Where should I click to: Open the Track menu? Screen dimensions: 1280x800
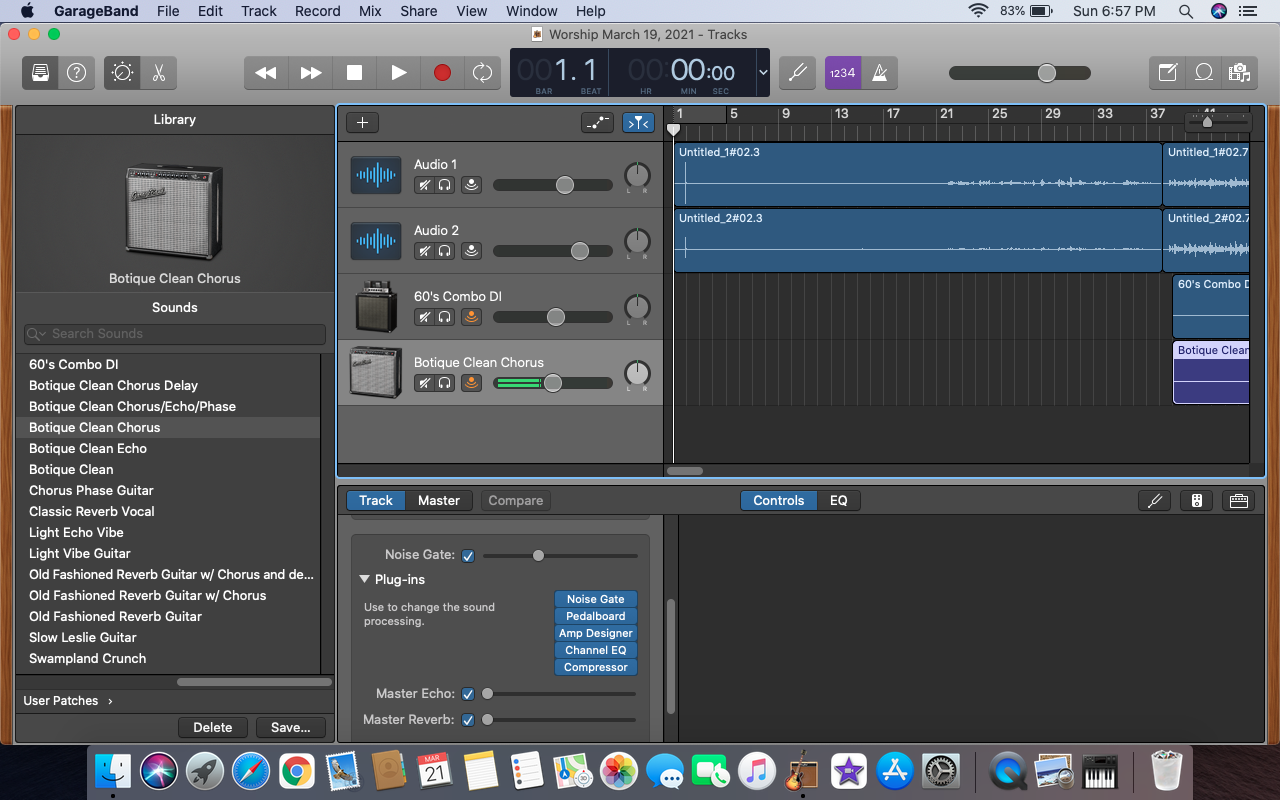click(259, 11)
